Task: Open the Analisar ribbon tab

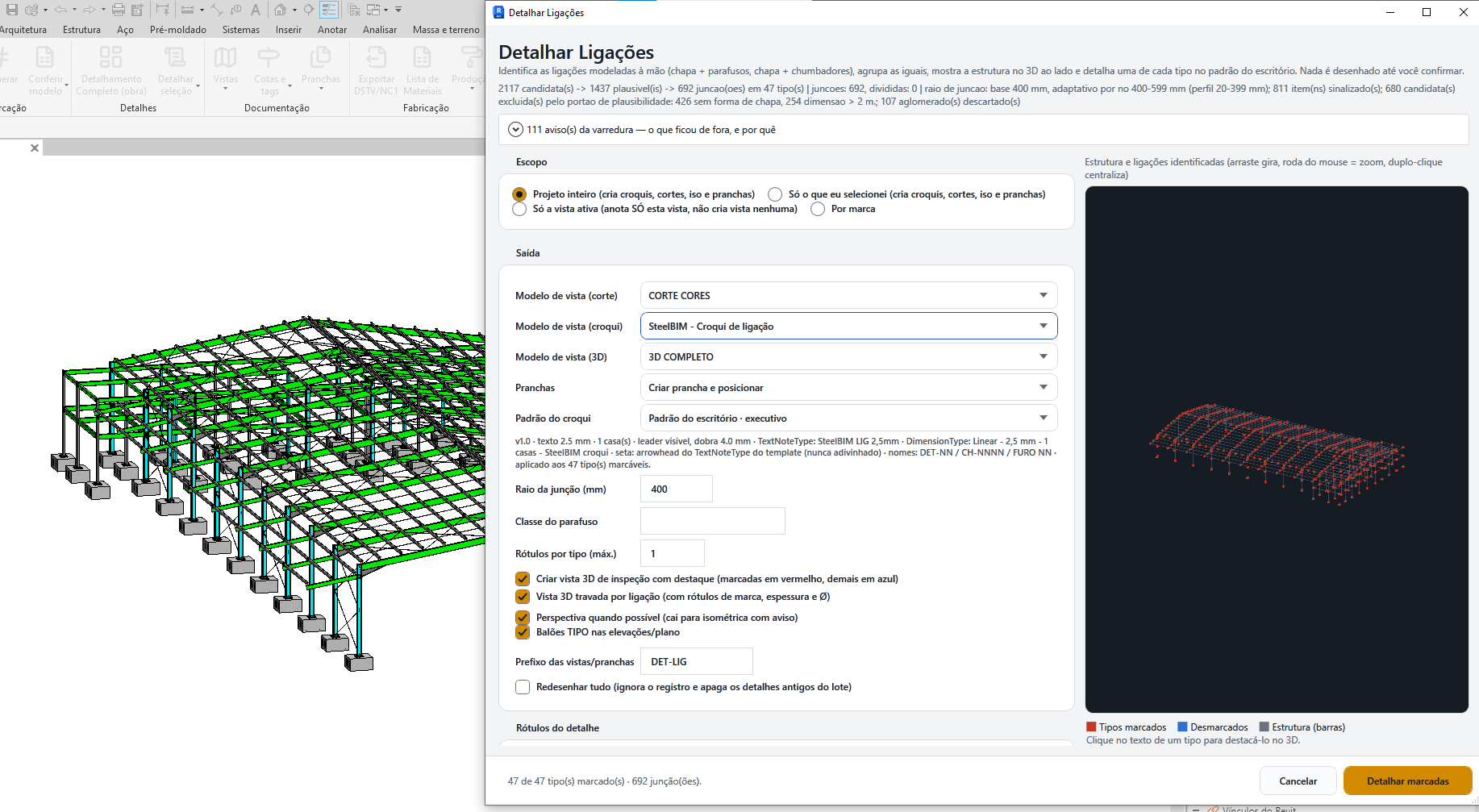Action: click(380, 30)
